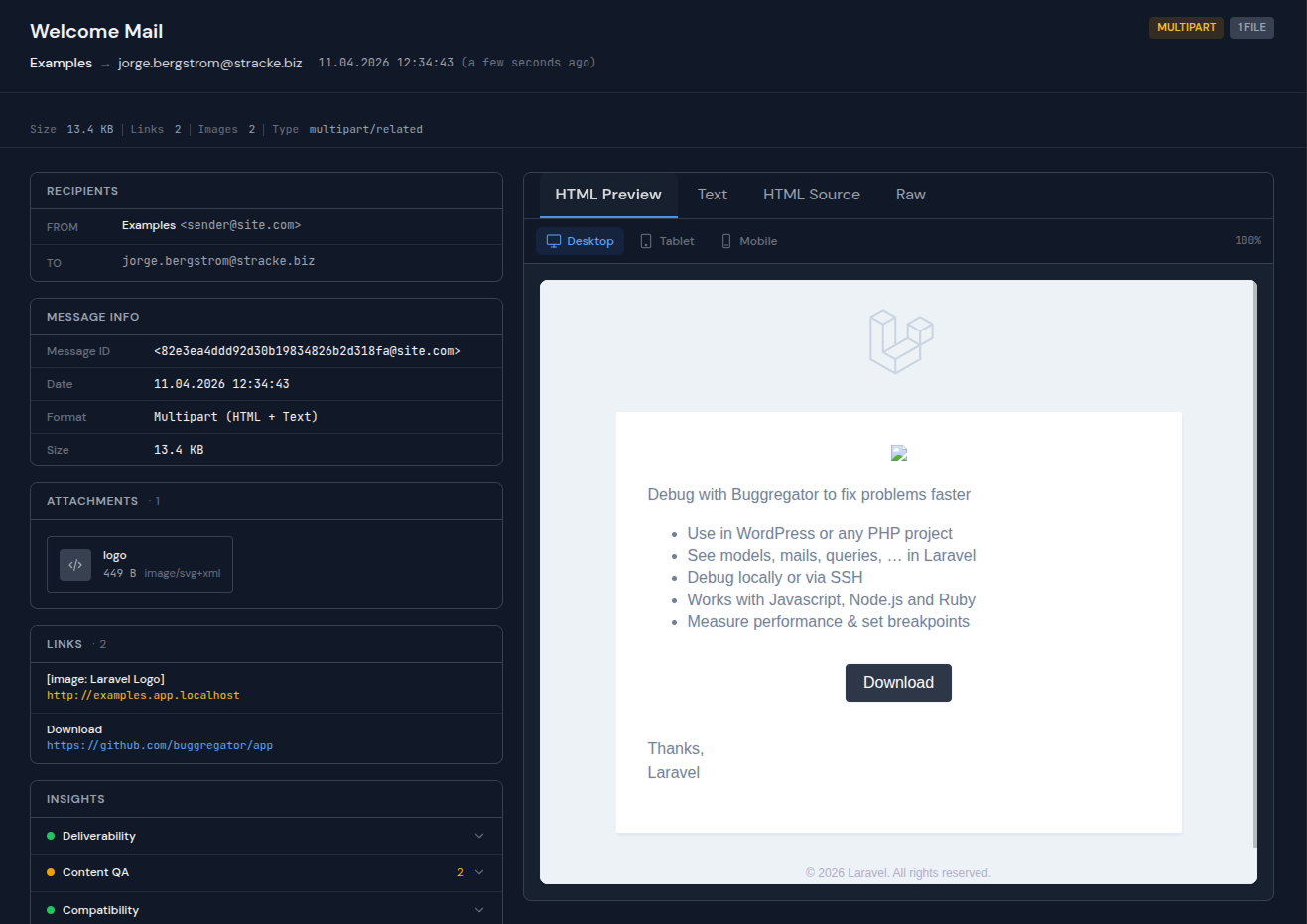Click the 1 FILE badge
The height and width of the screenshot is (924, 1307).
[1251, 28]
